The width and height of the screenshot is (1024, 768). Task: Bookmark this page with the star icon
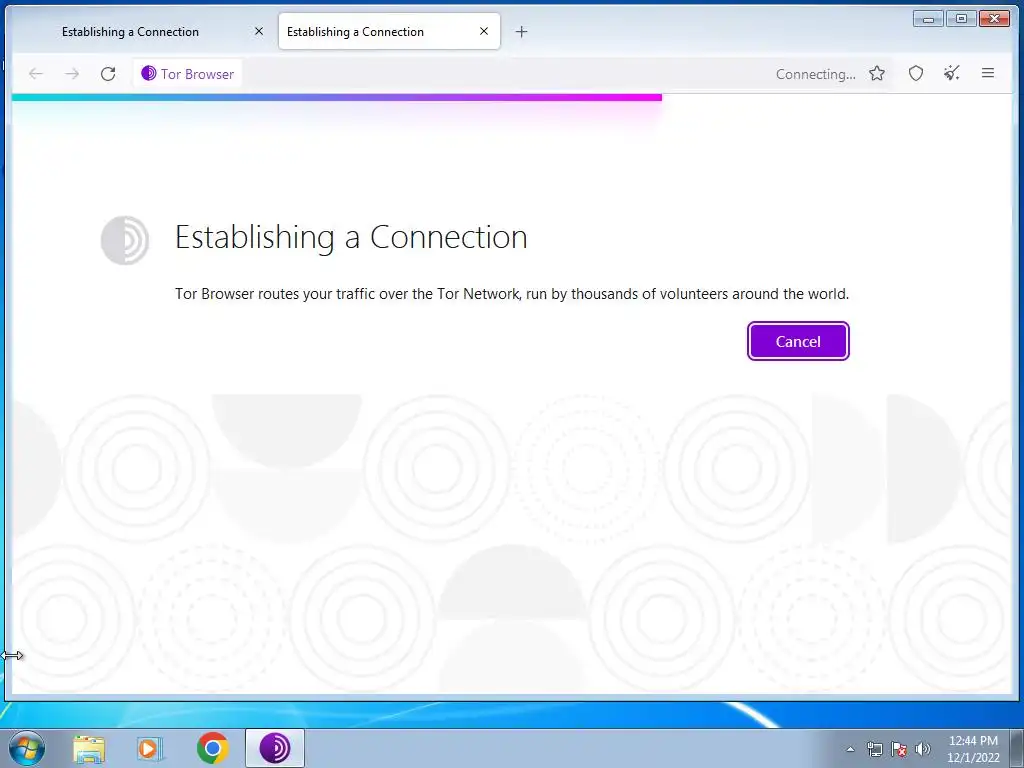pos(877,73)
